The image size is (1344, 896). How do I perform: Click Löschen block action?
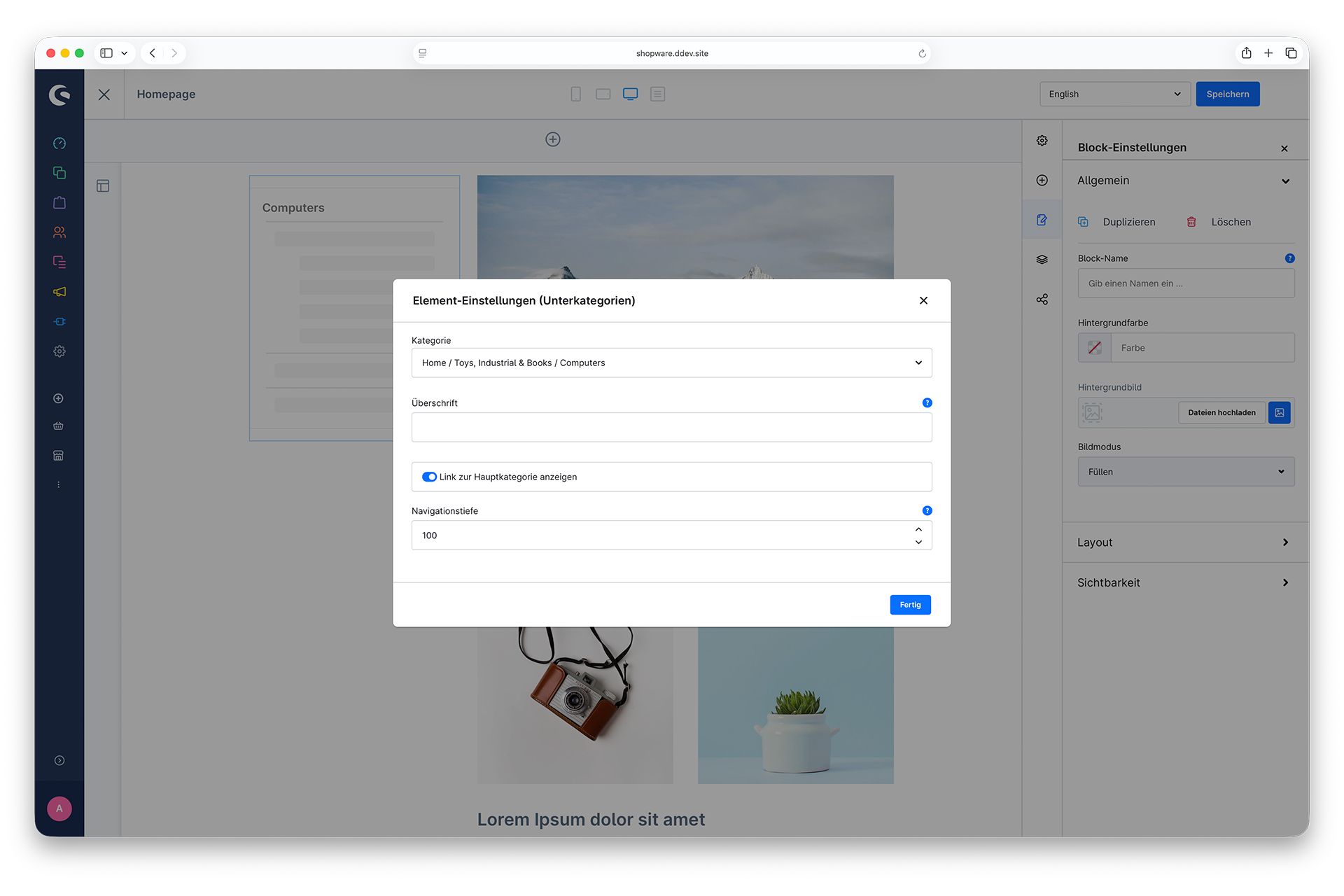coord(1219,222)
